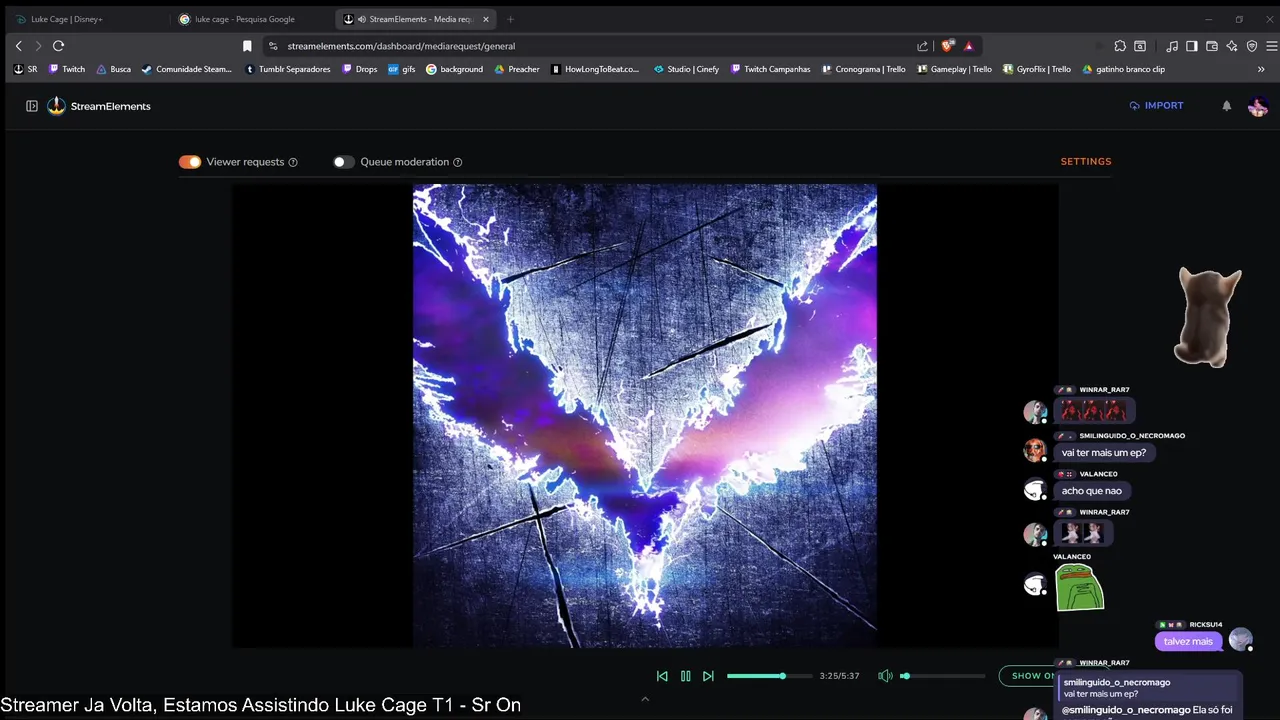Switch to the Luke Cage Disney+ tab
The height and width of the screenshot is (720, 1280).
click(87, 19)
